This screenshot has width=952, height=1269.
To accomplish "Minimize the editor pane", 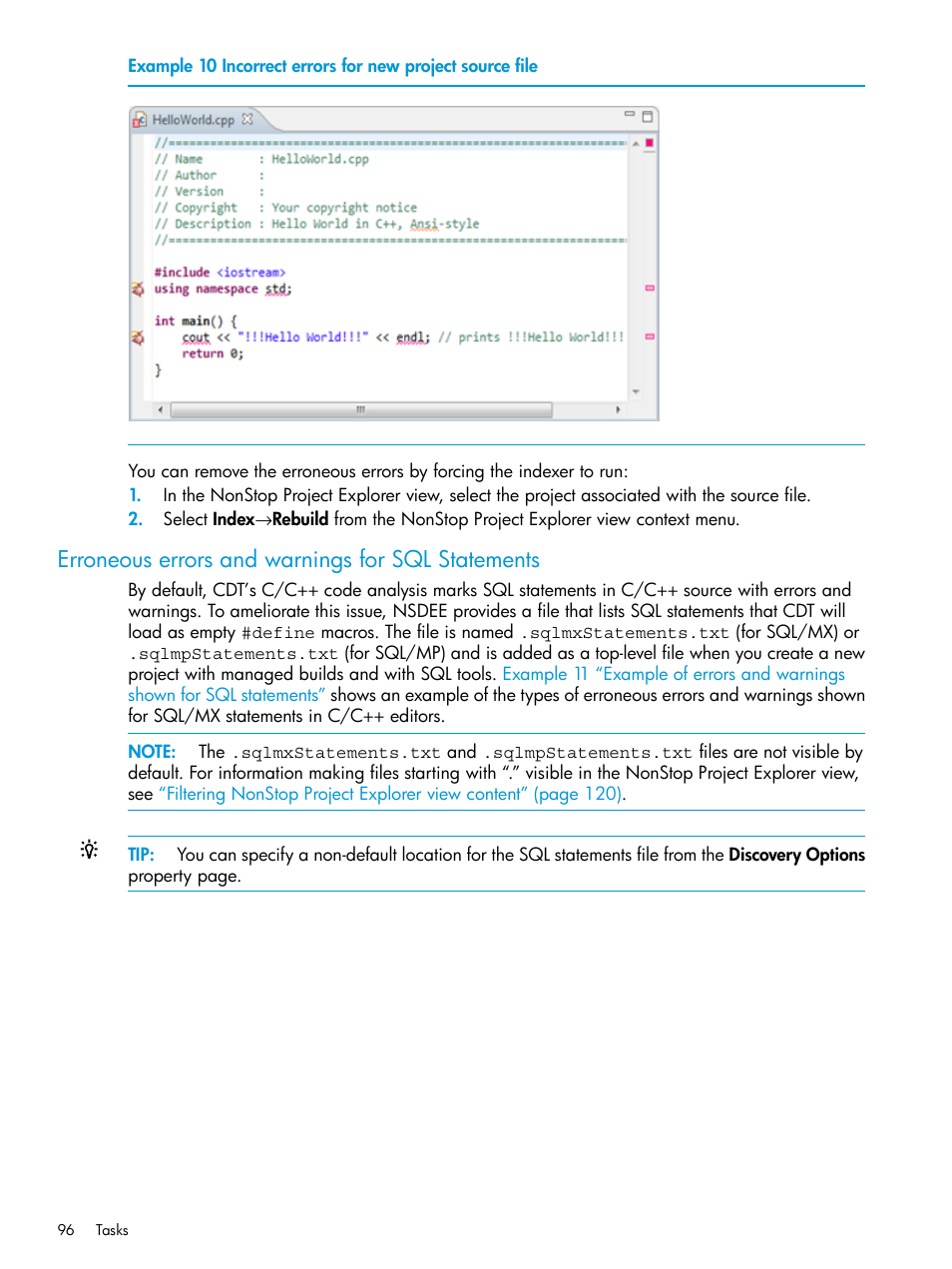I will pos(630,115).
